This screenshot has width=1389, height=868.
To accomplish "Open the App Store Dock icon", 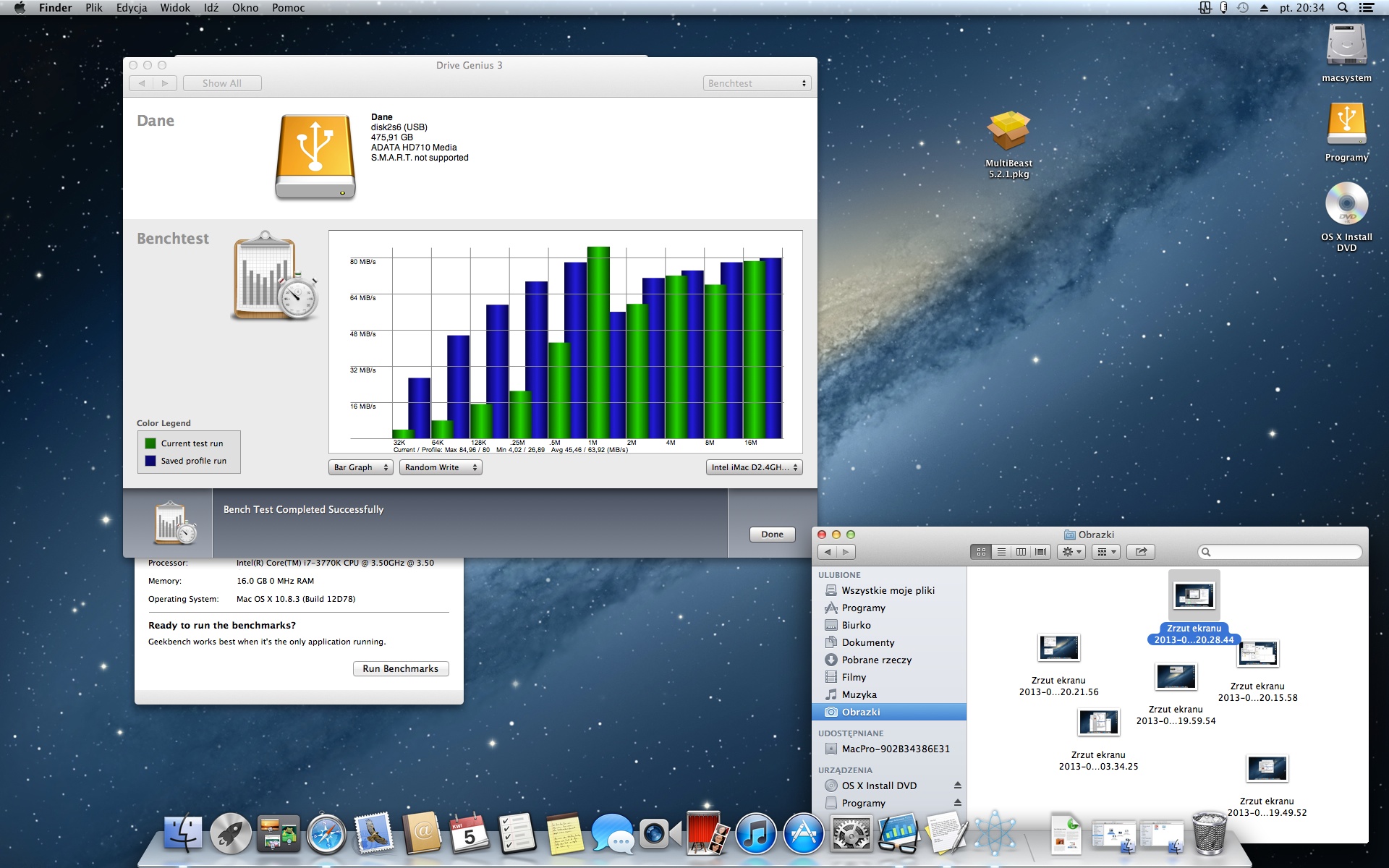I will [803, 833].
